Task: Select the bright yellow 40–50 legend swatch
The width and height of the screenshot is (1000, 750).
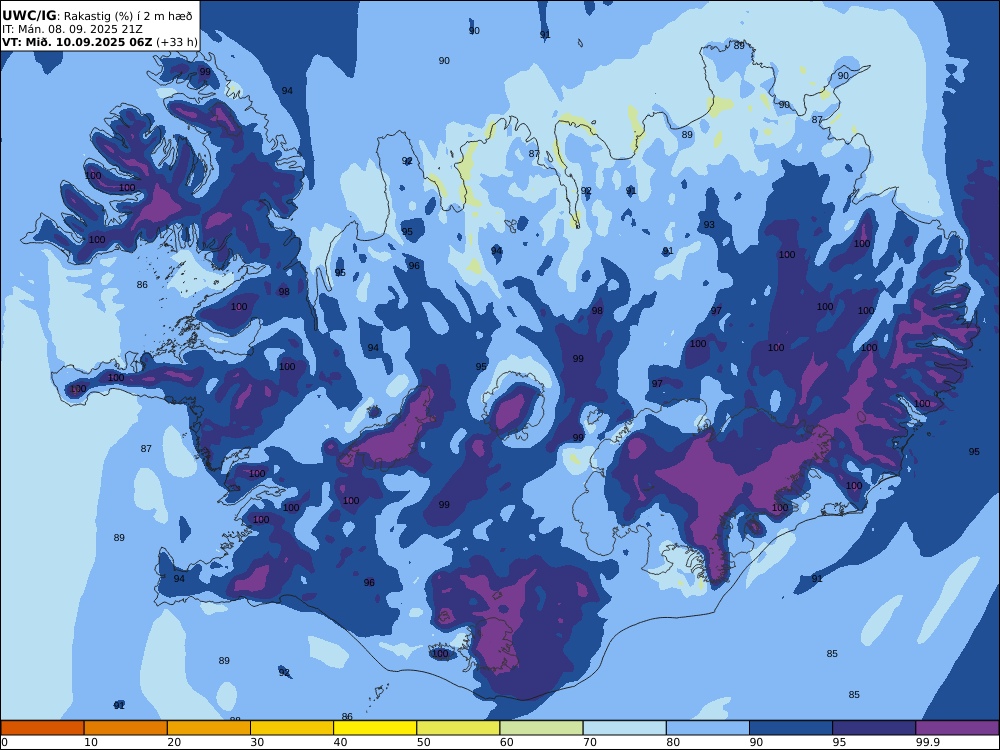Action: point(375,728)
